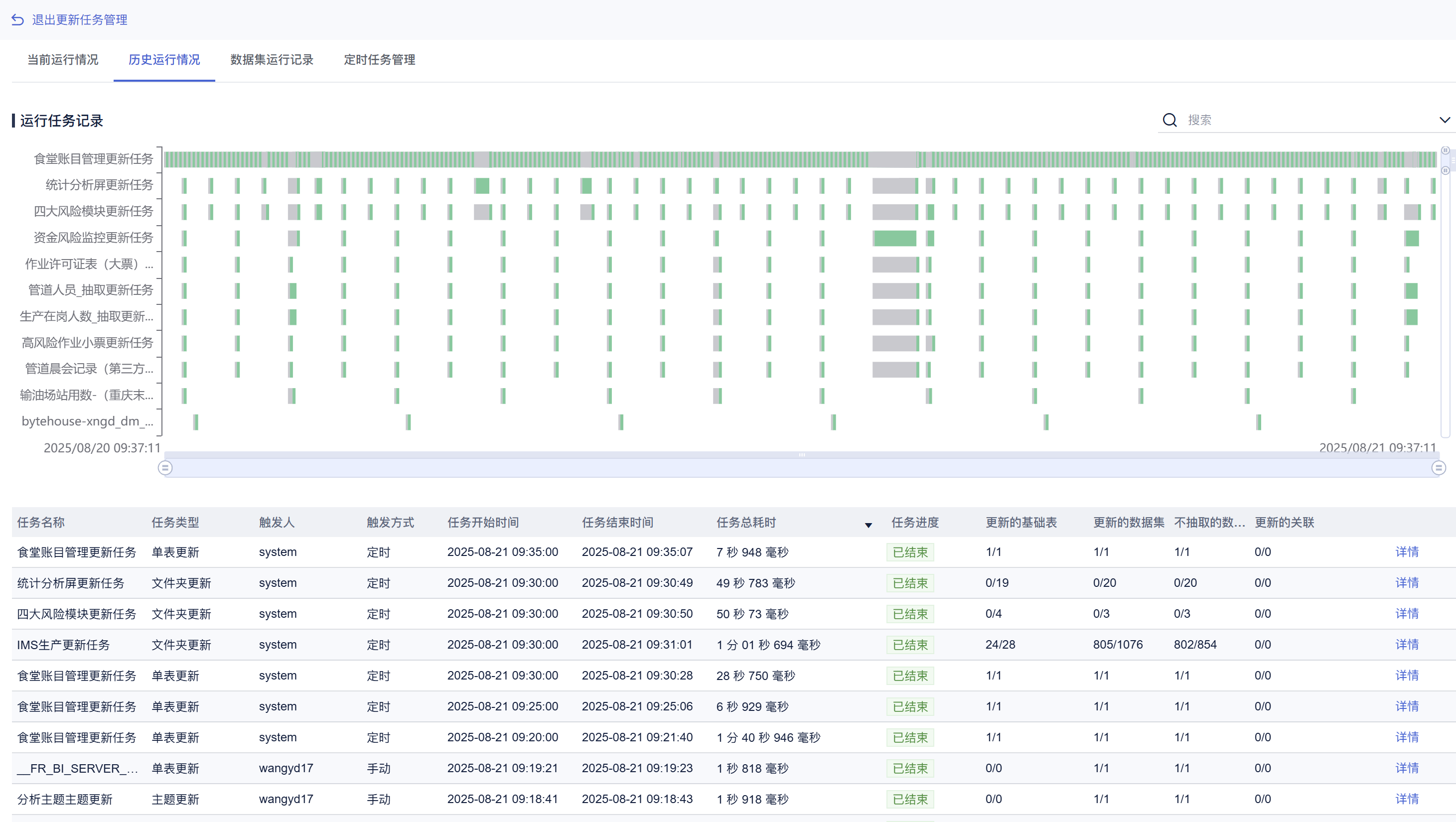Click 资金风险监控更新任务 label in the chart
1456x822 pixels.
coord(93,237)
